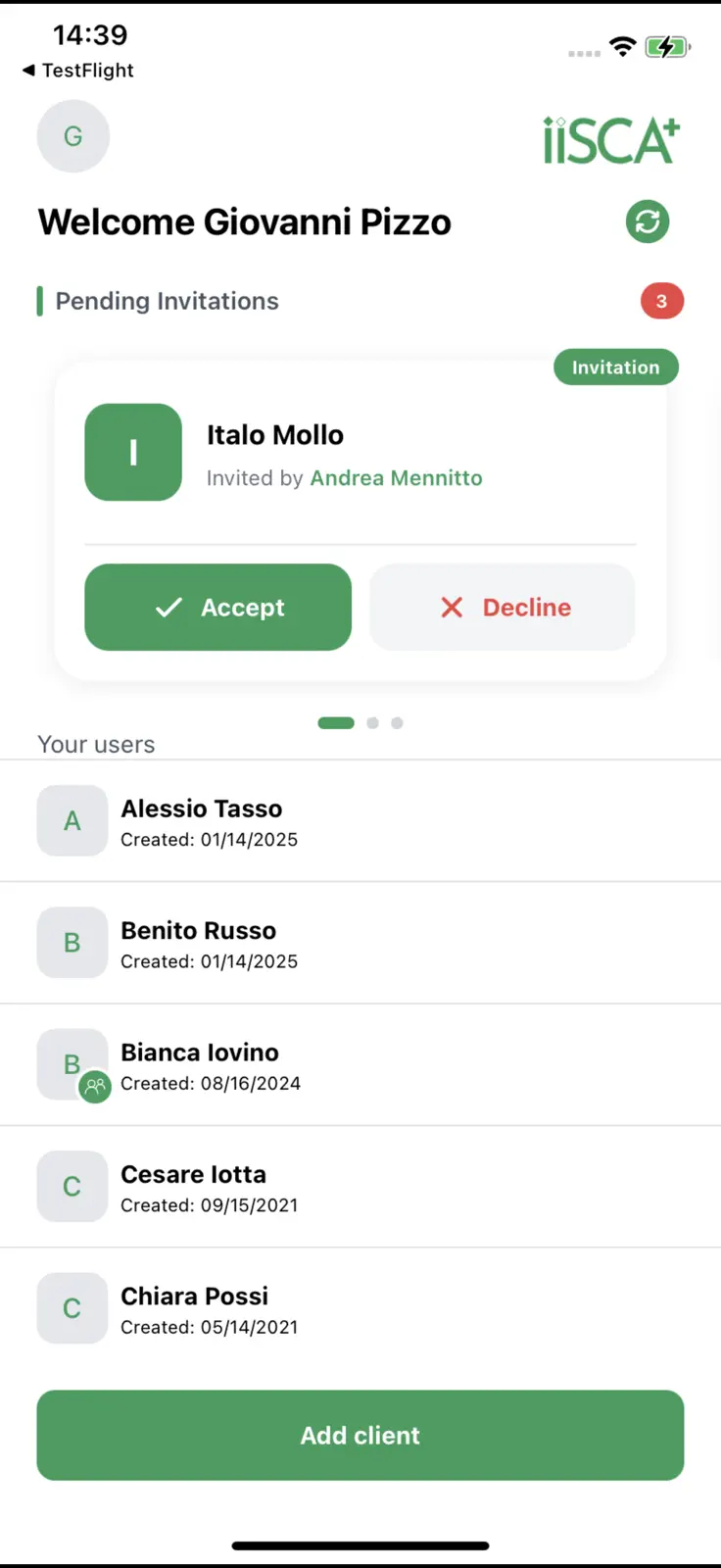The width and height of the screenshot is (721, 1568).
Task: Open Bianca Iovino user entry
Action: point(360,1065)
